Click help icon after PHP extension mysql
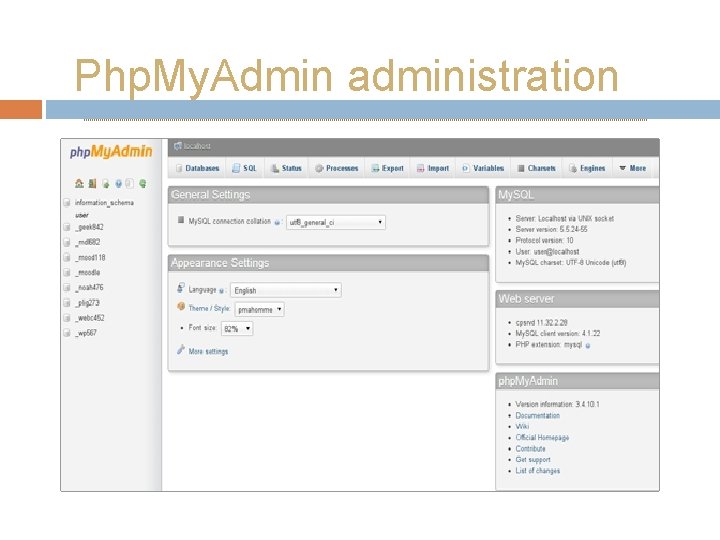 tap(588, 345)
